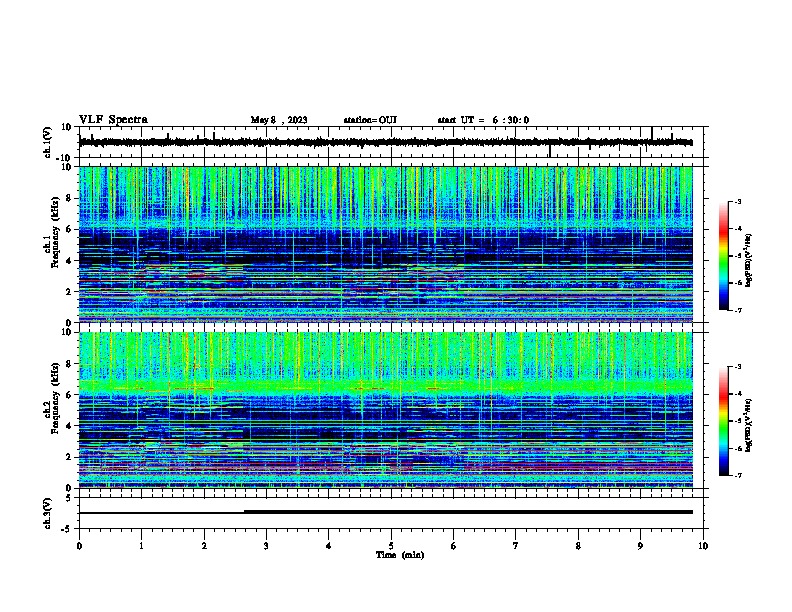792x612 pixels.
Task: Click the "-7" tick on ch.2 colorbar
Action: (737, 475)
